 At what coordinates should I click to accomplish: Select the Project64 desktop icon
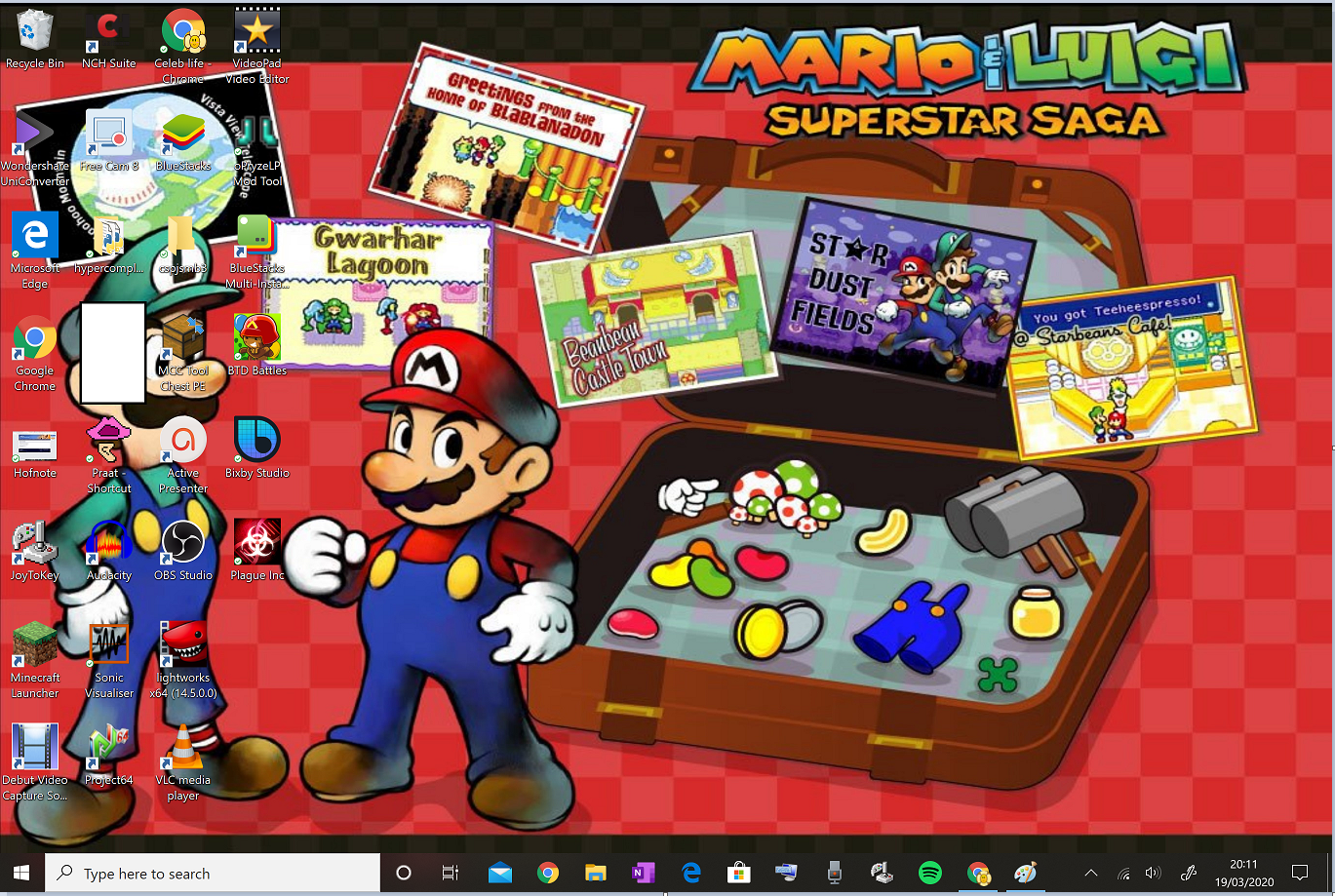pos(109,756)
